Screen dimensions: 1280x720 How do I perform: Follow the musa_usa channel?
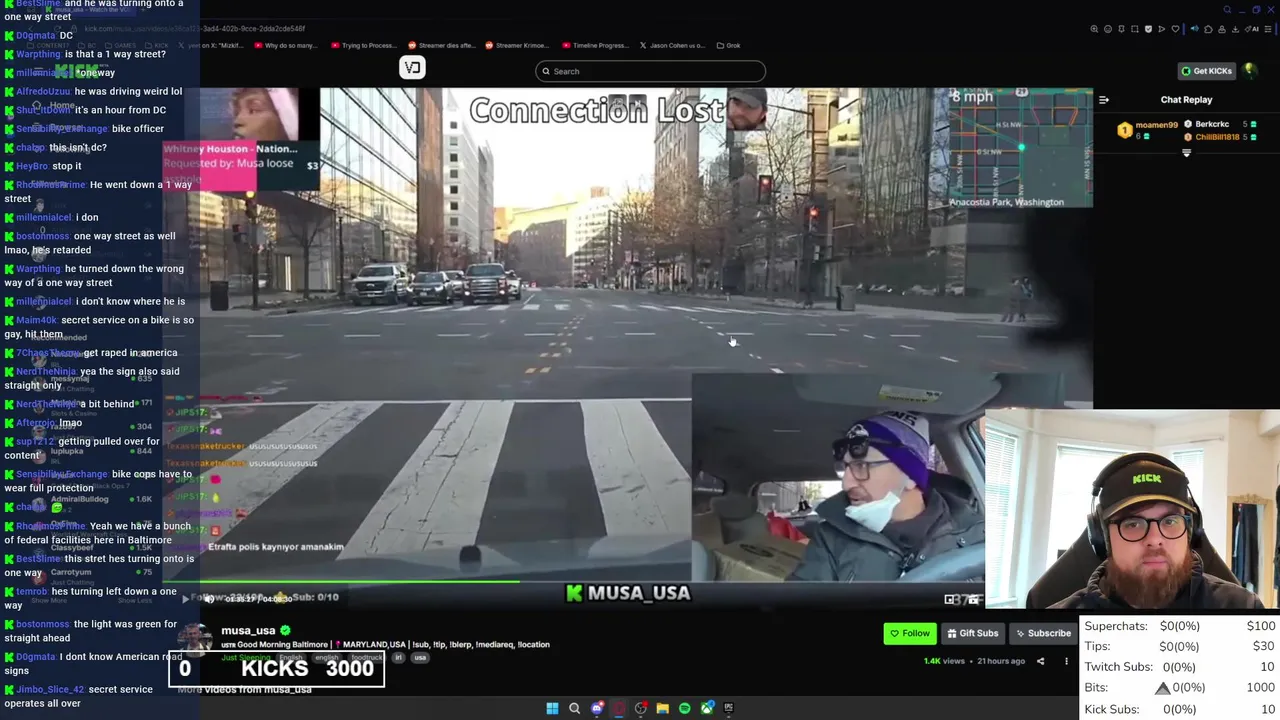coord(910,633)
